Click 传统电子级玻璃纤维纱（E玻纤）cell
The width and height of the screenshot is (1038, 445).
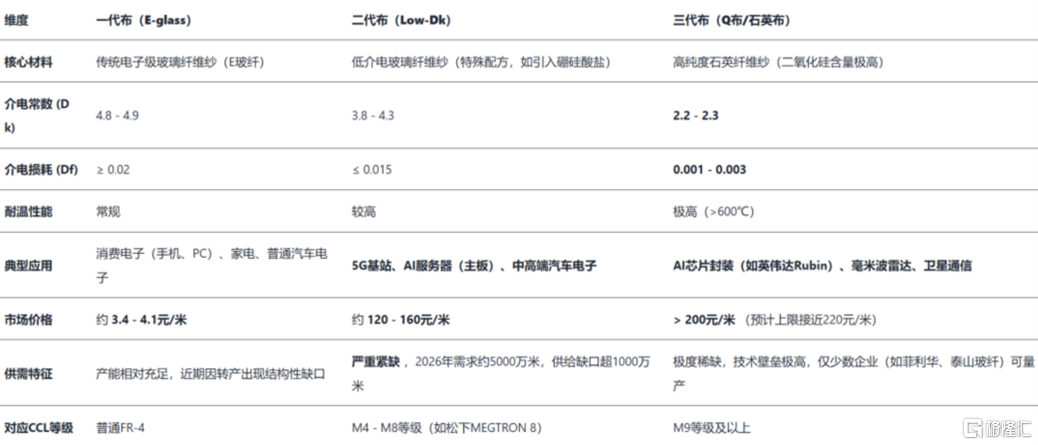(181, 63)
